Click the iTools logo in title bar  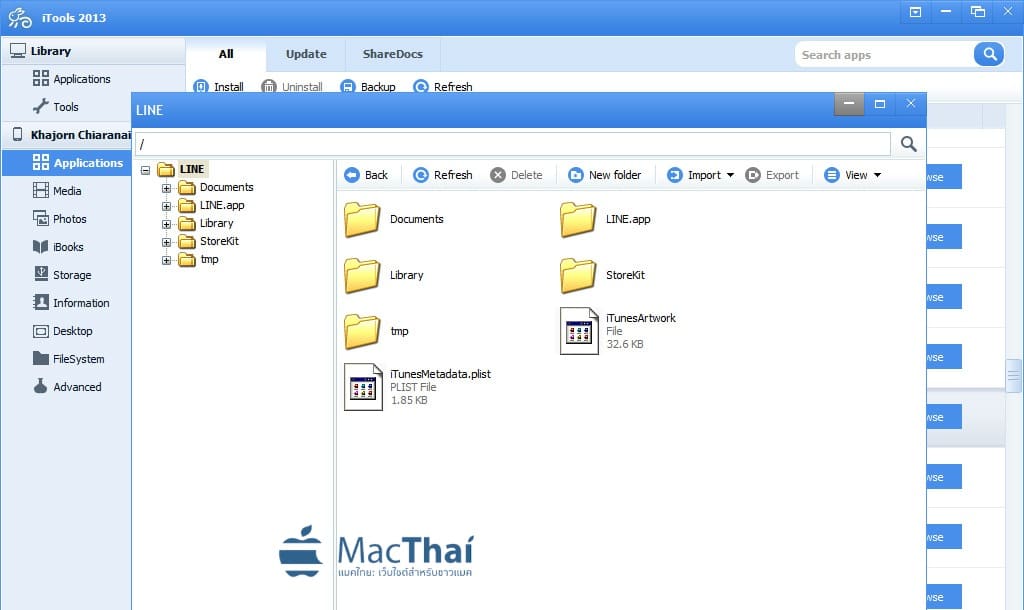click(20, 18)
